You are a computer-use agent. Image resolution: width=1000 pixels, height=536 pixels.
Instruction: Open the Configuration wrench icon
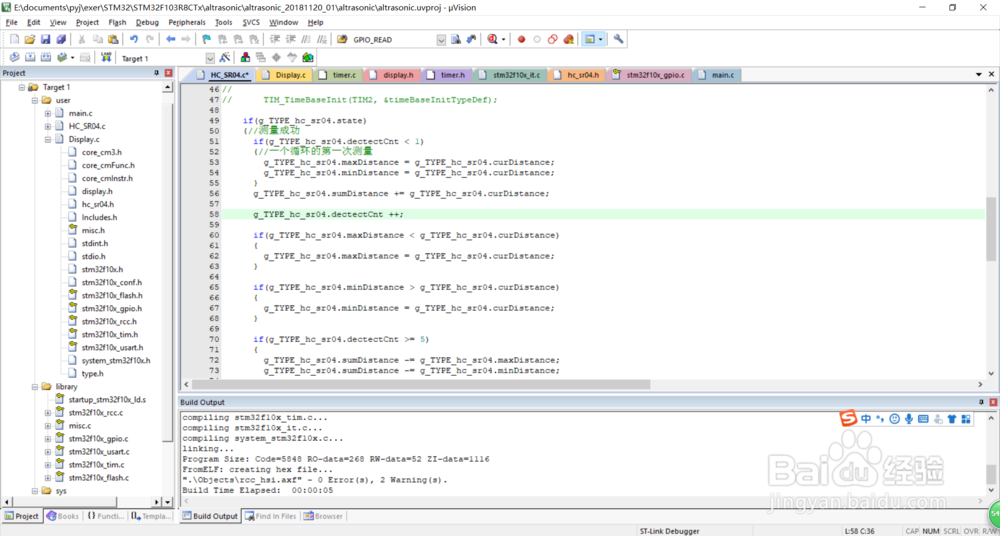(618, 40)
